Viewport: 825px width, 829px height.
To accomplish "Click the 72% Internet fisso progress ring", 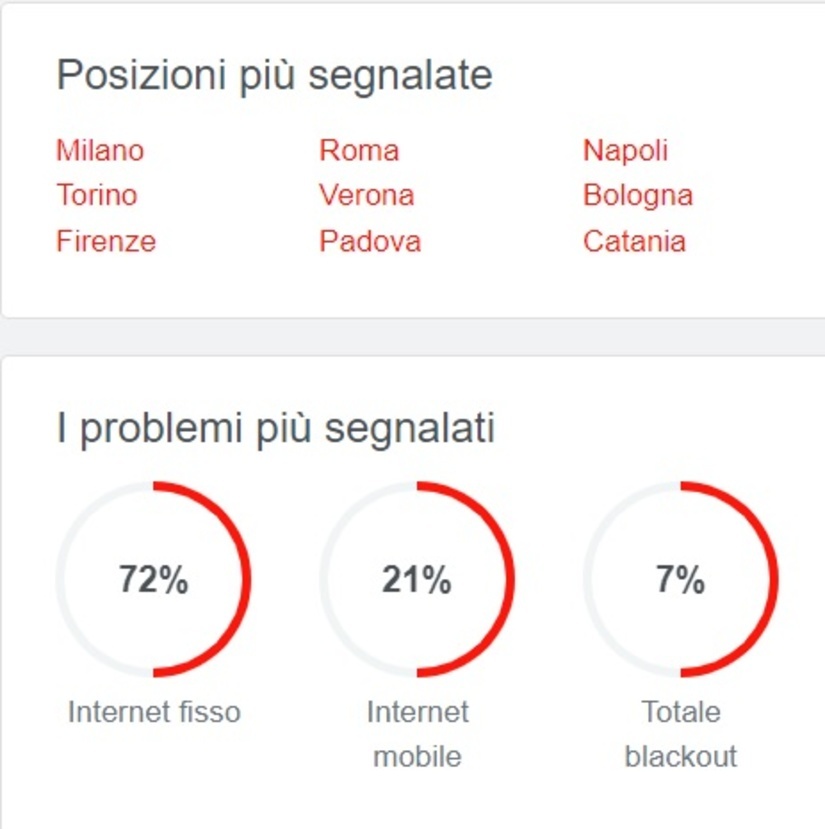I will click(x=155, y=580).
